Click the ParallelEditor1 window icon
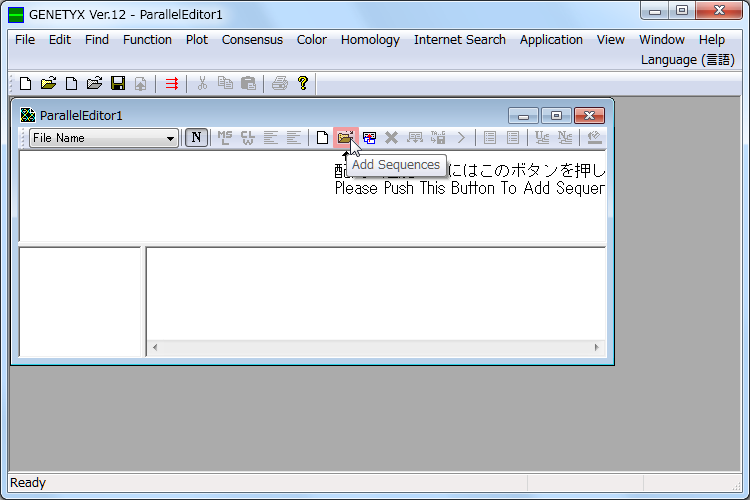This screenshot has height=500, width=750. (28, 115)
